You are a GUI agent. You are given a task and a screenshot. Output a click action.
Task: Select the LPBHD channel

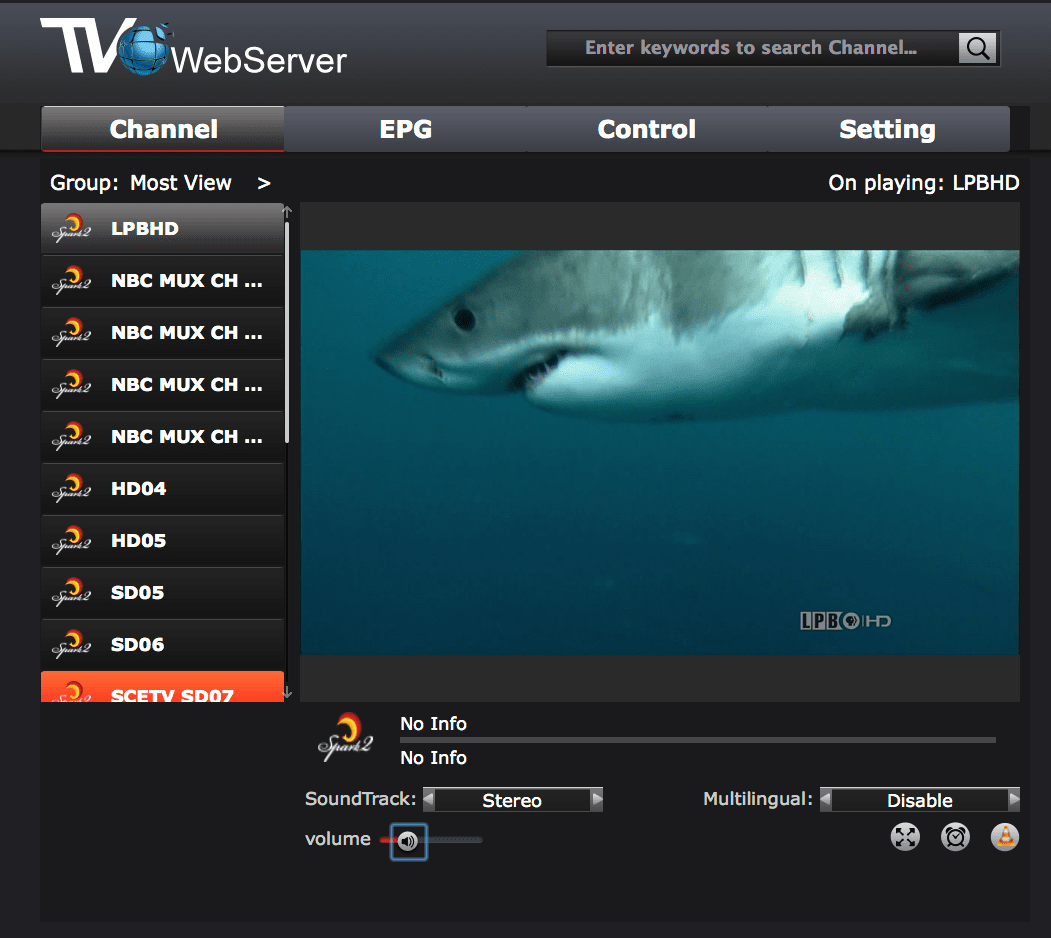162,229
